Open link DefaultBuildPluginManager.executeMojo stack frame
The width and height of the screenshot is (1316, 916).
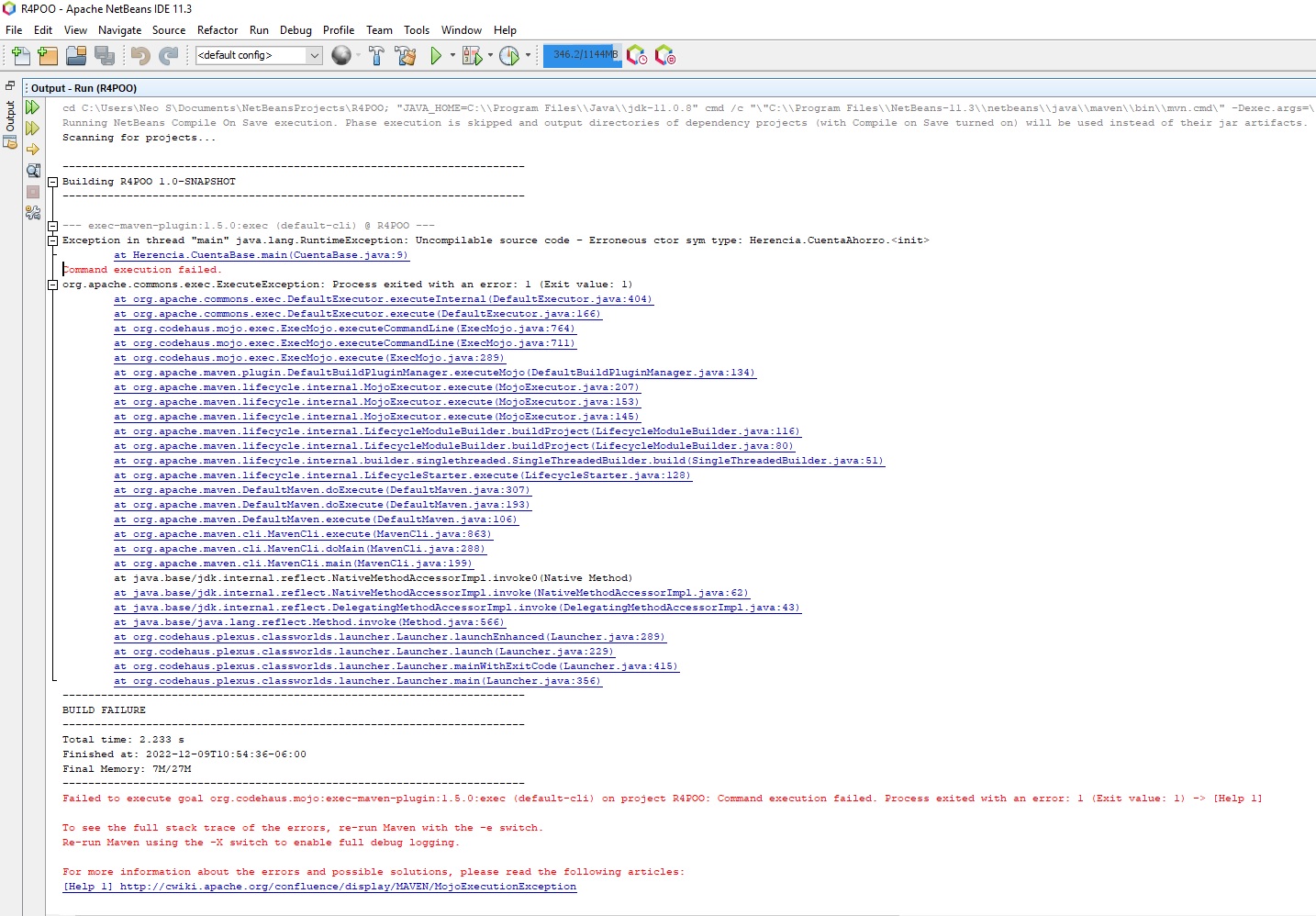click(x=435, y=373)
